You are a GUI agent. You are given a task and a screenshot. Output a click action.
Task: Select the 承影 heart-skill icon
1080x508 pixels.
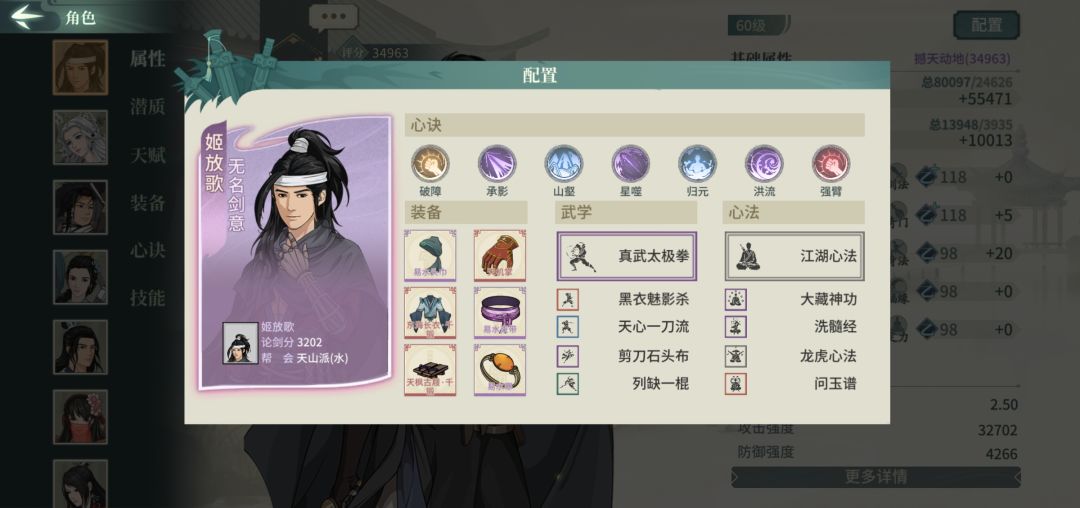pos(497,163)
